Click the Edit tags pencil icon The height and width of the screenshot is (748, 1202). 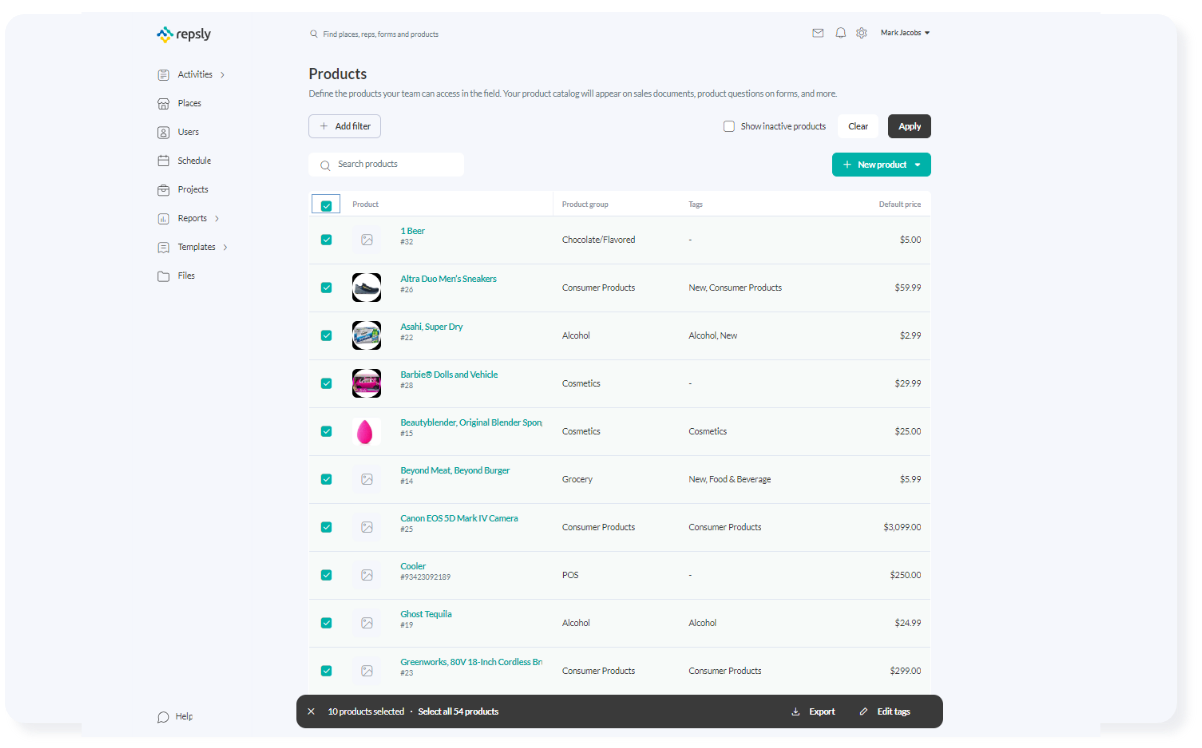coord(864,712)
